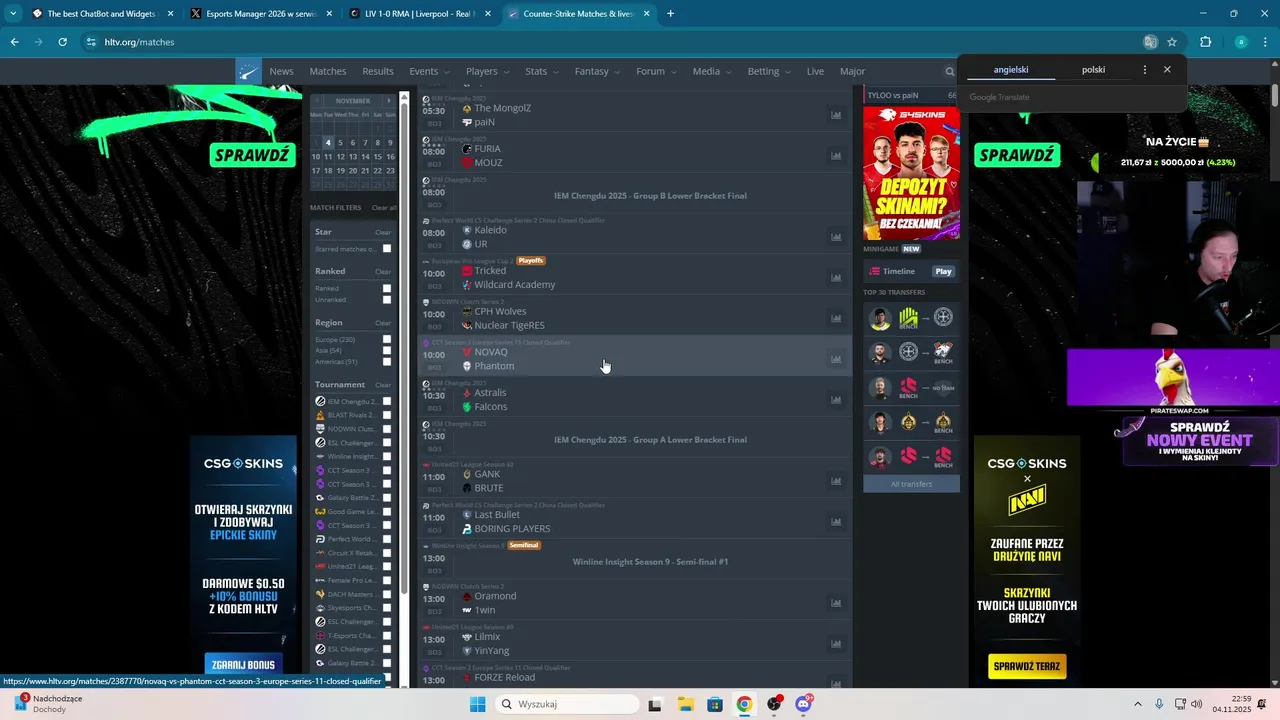Open stats icon for Tricked vs Wildcard Academy
1280x720 pixels.
coord(836,278)
